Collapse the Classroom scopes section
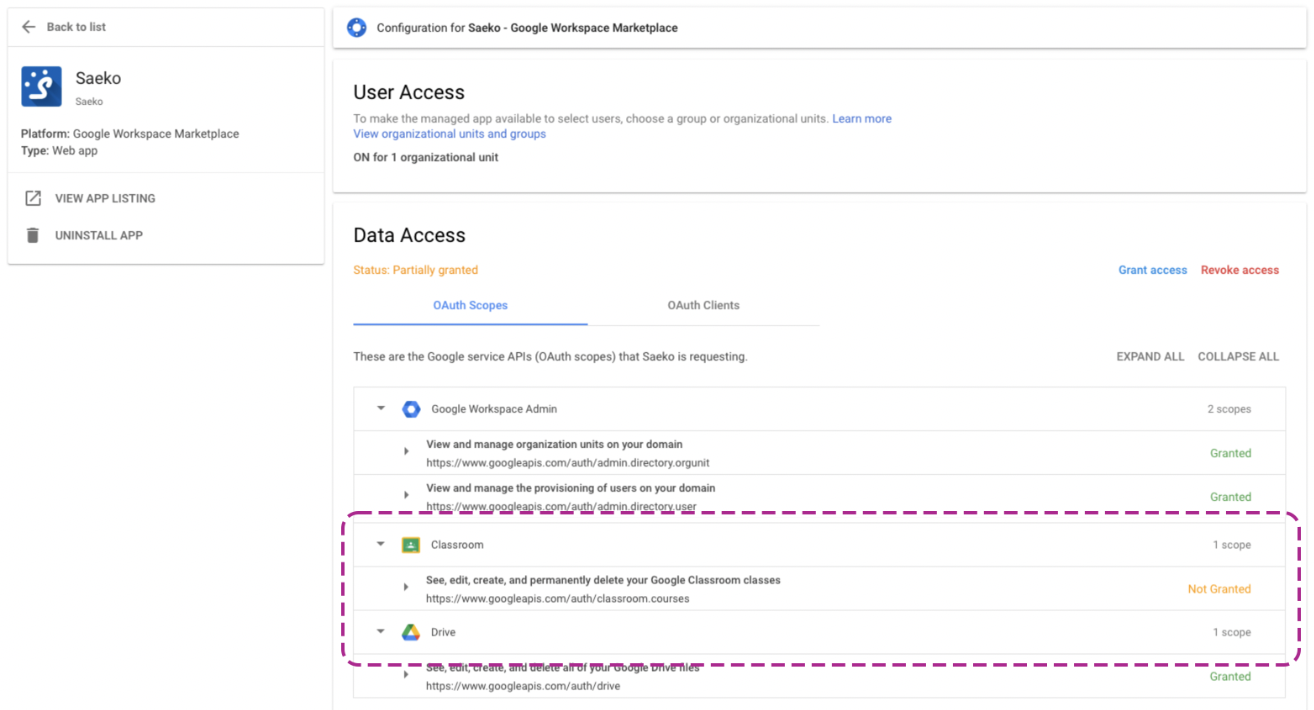Screen dimensions: 1314x710 381,544
